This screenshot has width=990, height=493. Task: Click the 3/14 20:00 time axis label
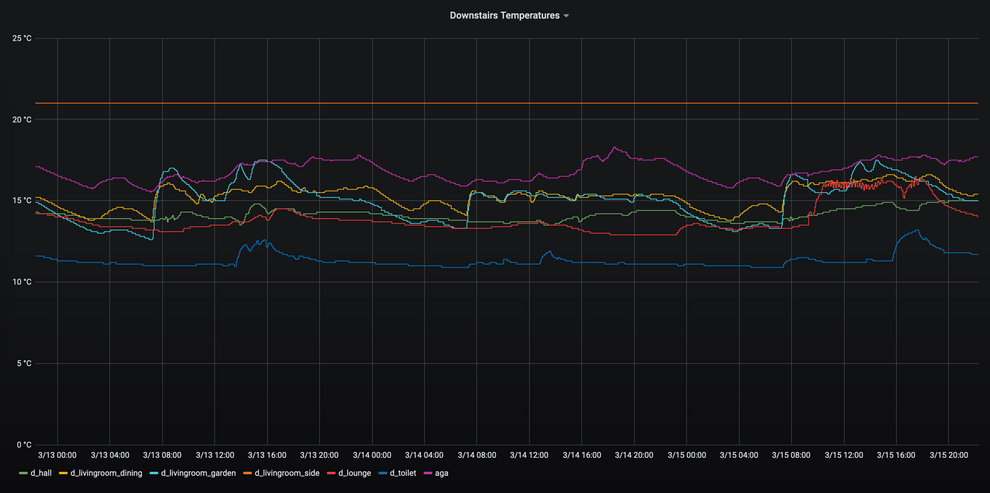tap(634, 454)
